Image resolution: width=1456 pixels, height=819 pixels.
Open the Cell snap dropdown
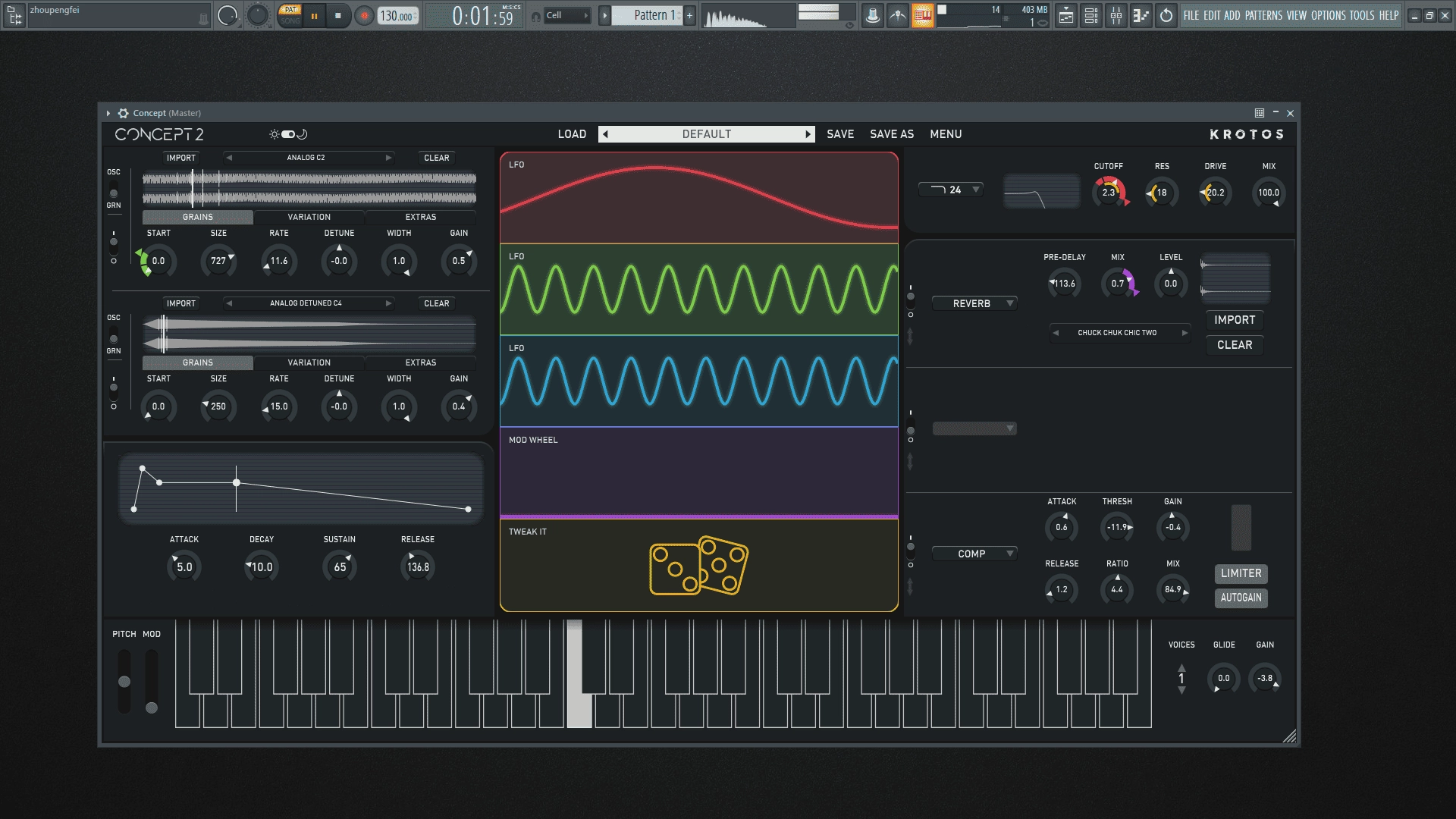[568, 15]
